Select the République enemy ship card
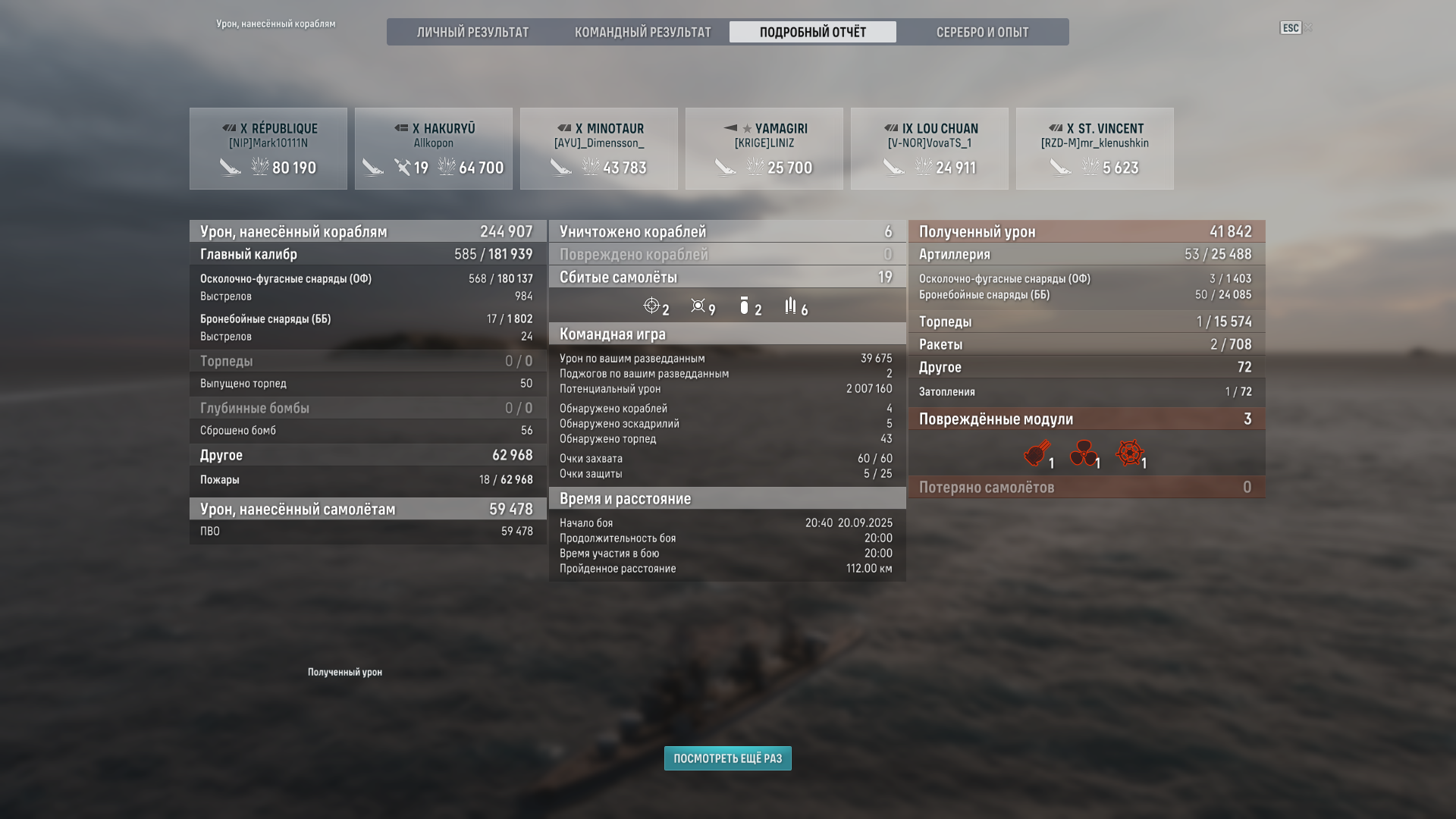Screen dimensions: 1456x819 [268, 149]
